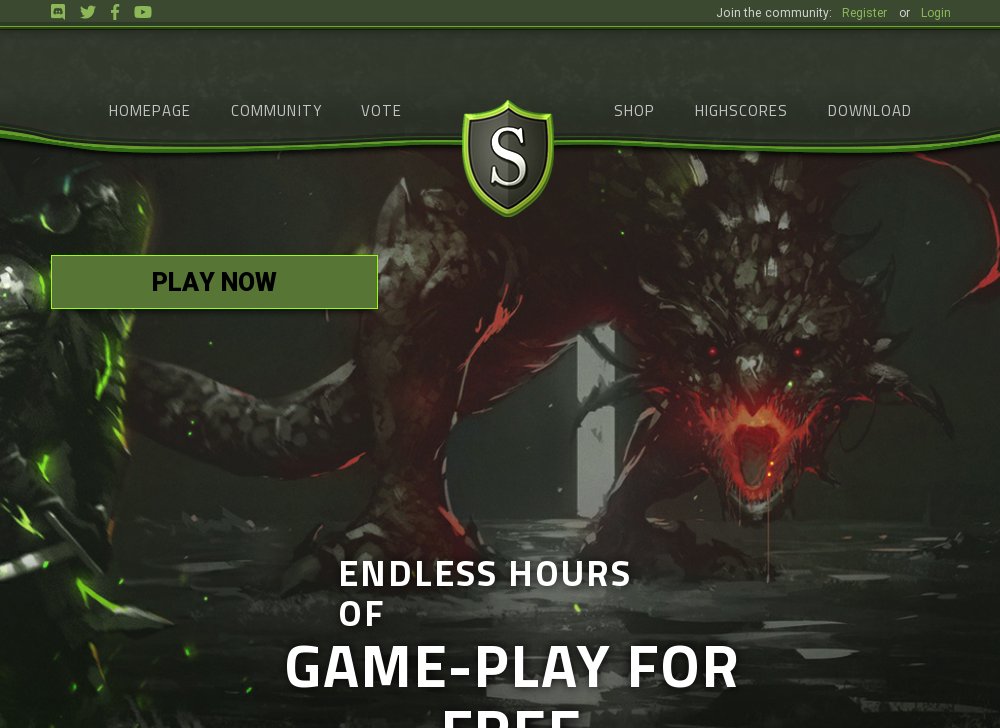The image size is (1000, 728).
Task: View the Highscores menu item
Action: point(740,111)
